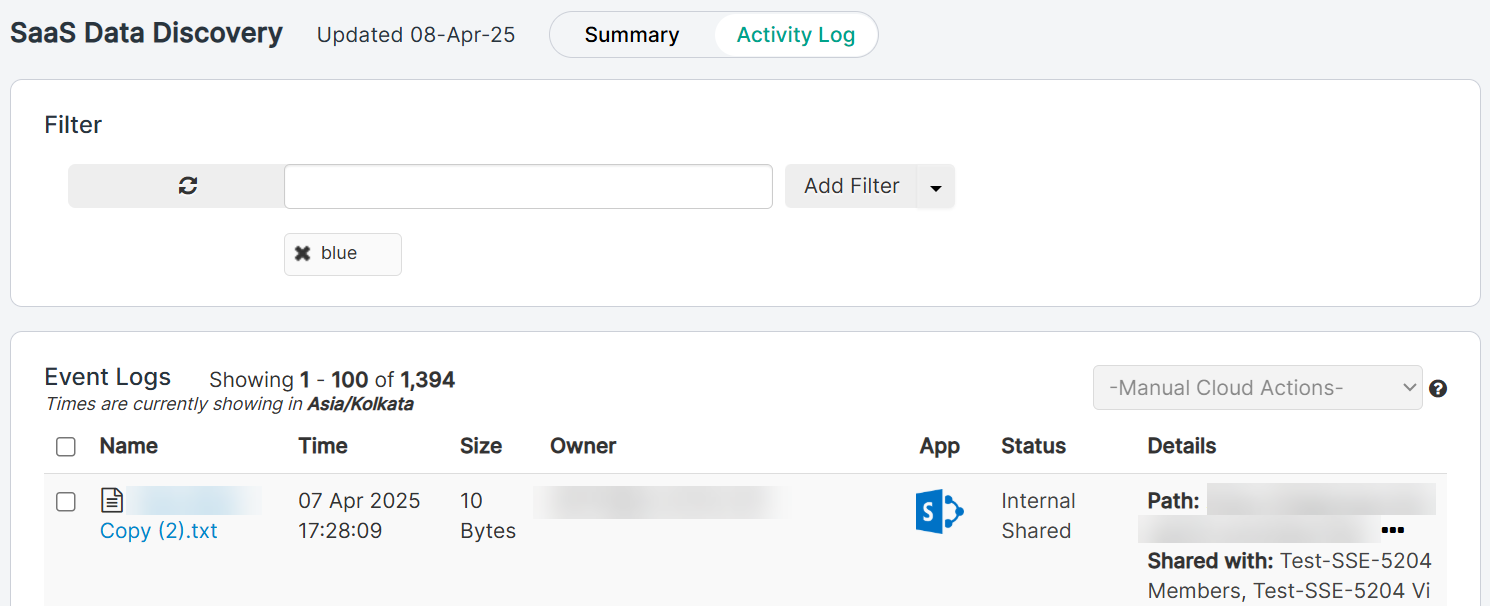Open the Copy (2).txt file link
This screenshot has height=606, width=1490.
[x=159, y=531]
